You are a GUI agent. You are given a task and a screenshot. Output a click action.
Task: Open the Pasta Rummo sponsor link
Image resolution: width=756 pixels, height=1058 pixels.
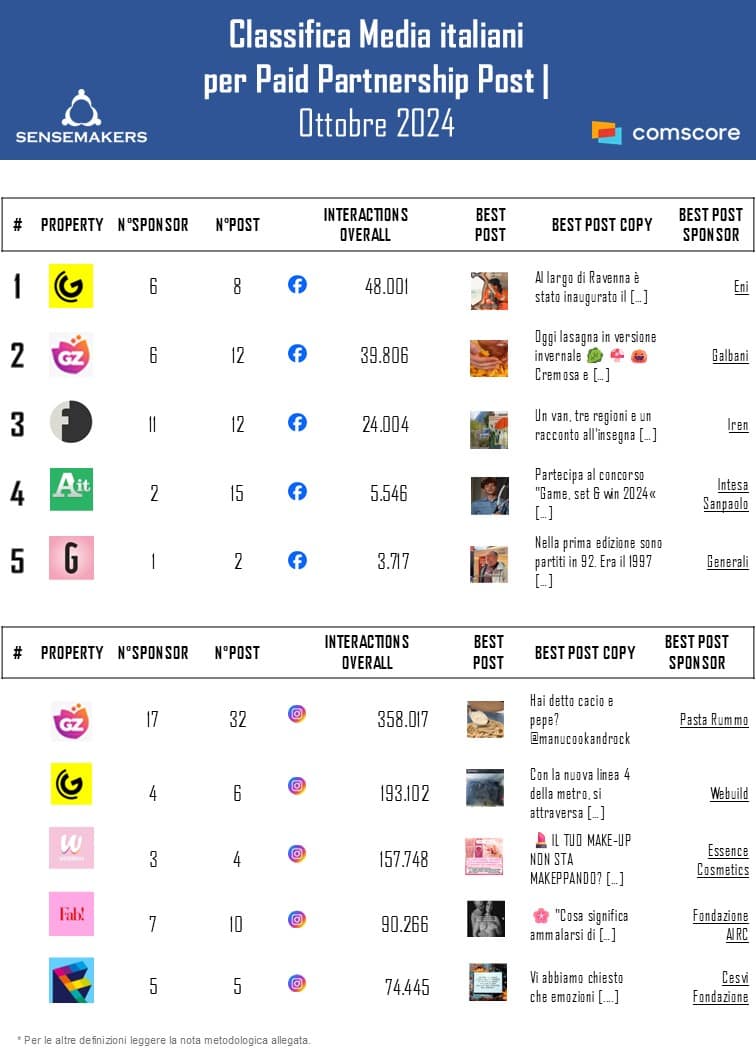(x=714, y=720)
